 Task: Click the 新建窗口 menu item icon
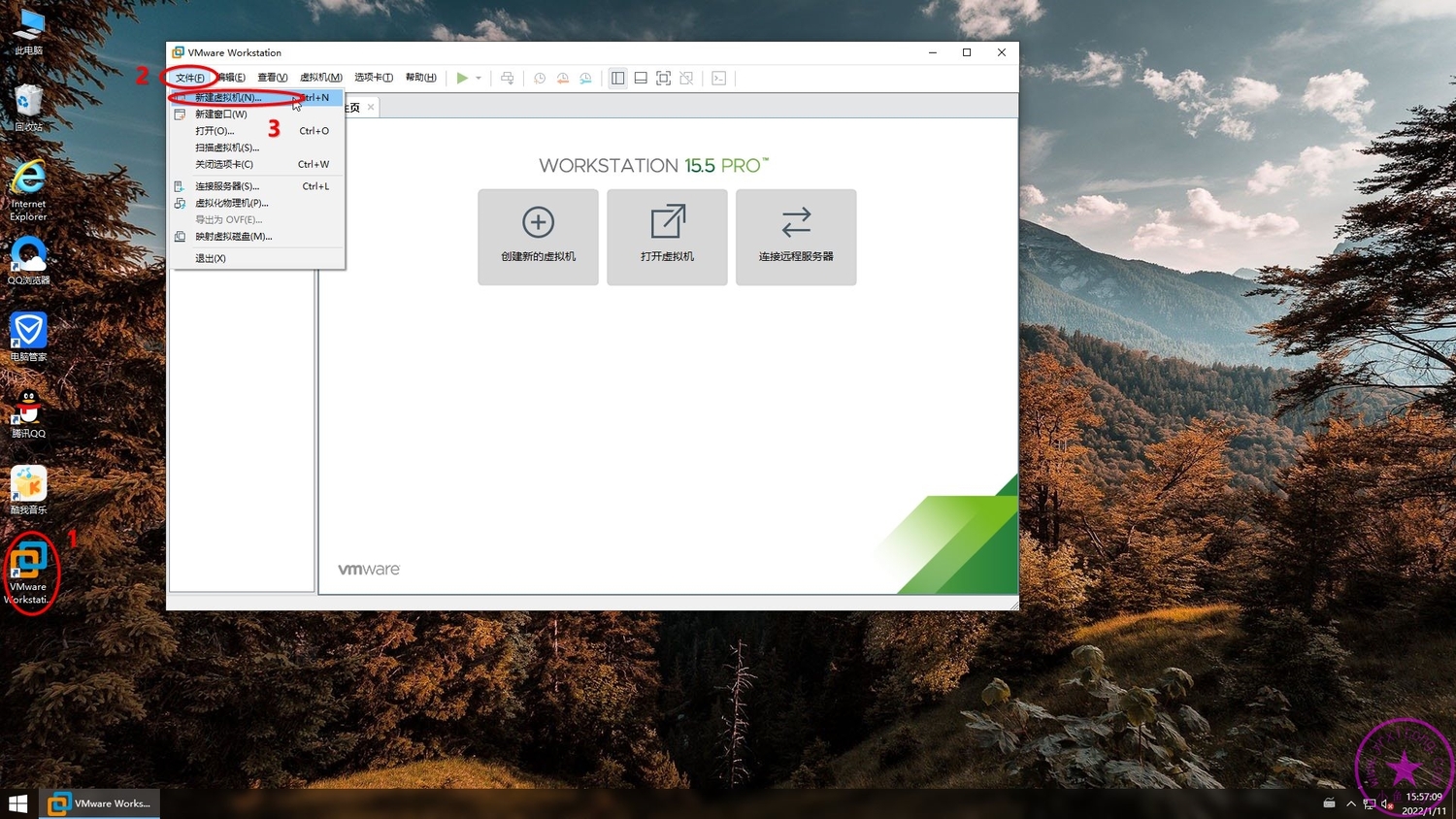[x=180, y=115]
